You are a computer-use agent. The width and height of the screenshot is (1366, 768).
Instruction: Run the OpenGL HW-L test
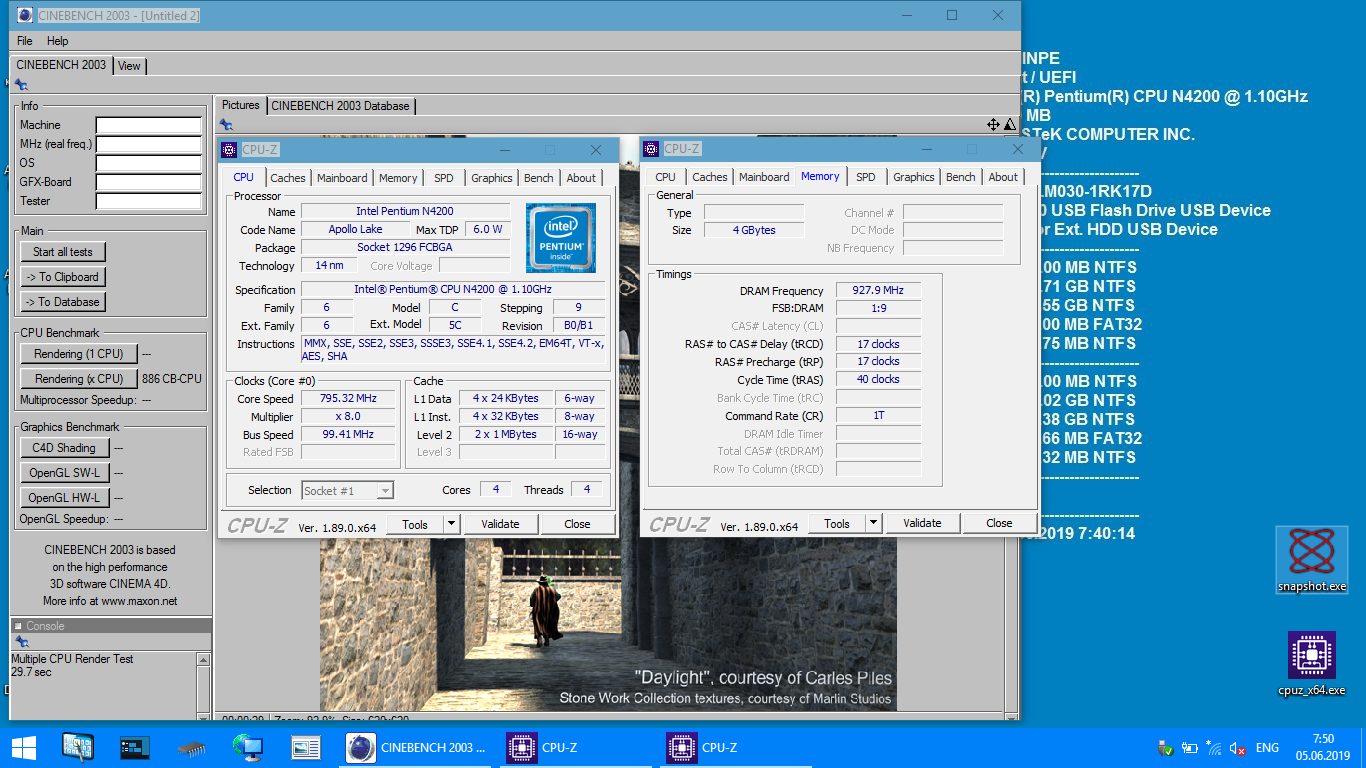pyautogui.click(x=64, y=498)
